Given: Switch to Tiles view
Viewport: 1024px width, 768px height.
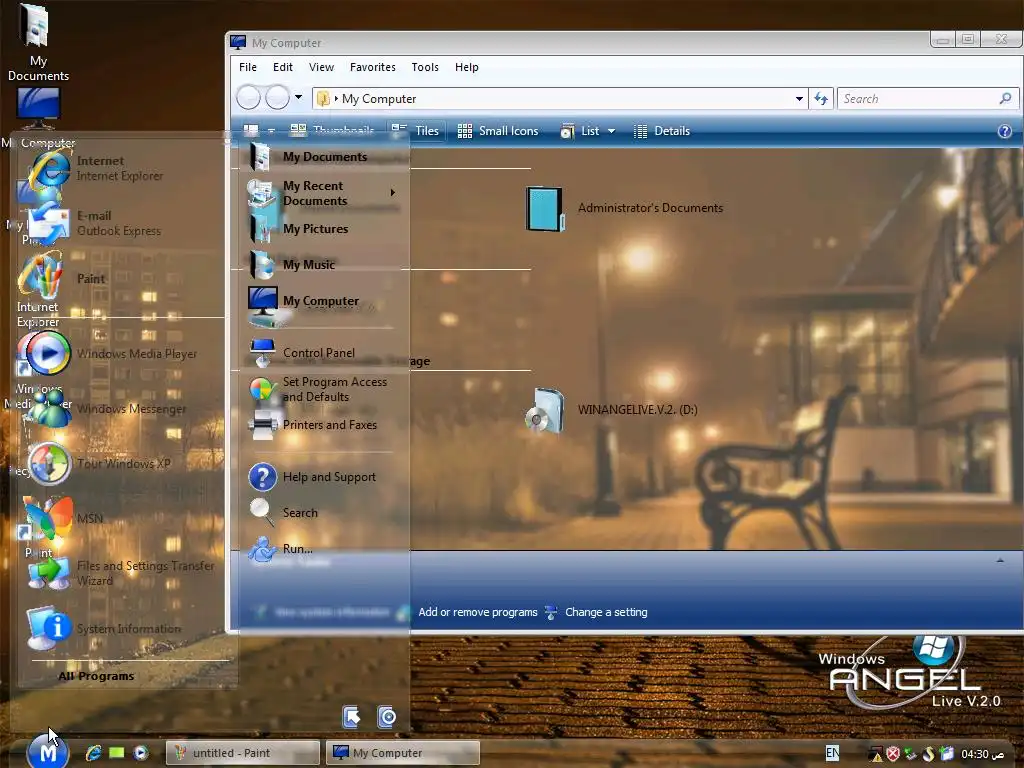Looking at the screenshot, I should tap(415, 131).
